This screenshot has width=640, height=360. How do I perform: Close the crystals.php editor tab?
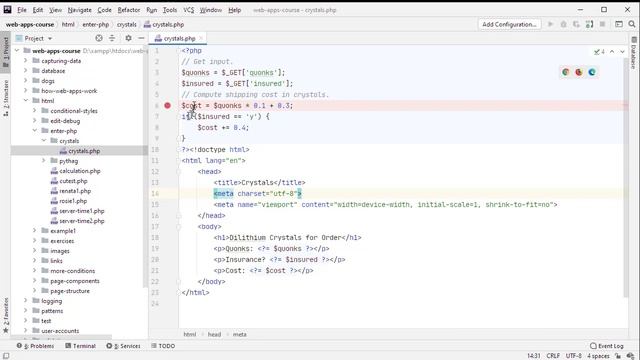201,38
